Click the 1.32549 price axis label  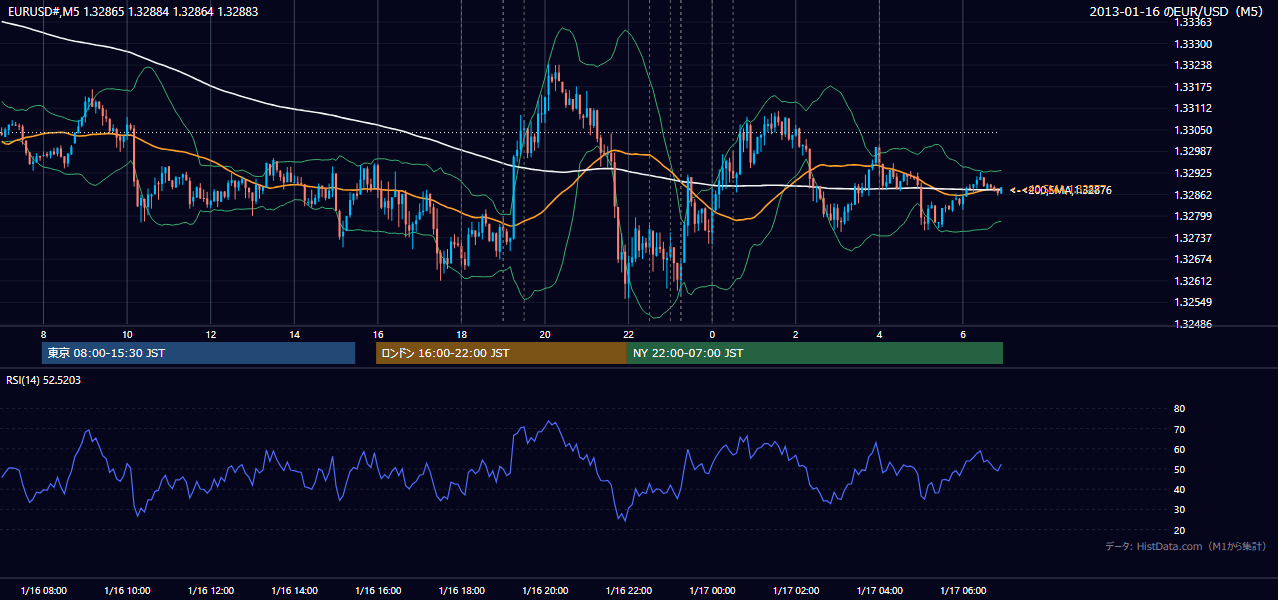1192,302
